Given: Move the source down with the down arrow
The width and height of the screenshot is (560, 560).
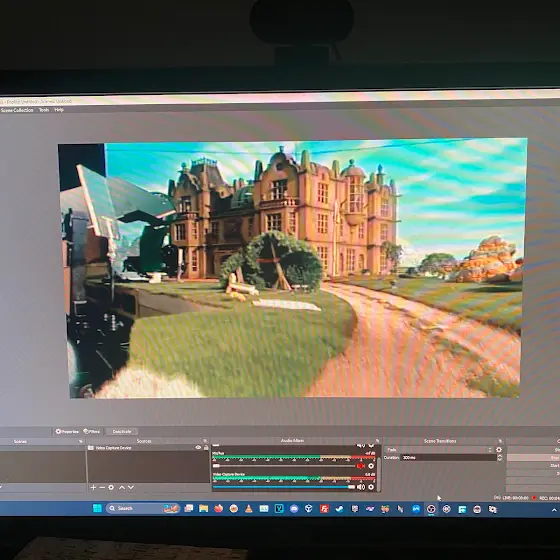Looking at the screenshot, I should coord(131,487).
